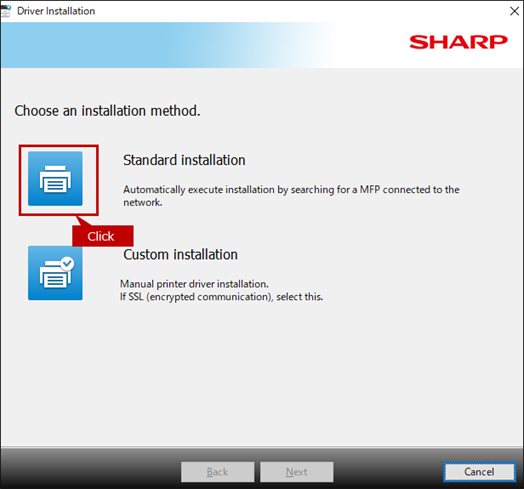The image size is (524, 489).
Task: Click the dark footer bar beside Cancel
Action: tap(388, 472)
